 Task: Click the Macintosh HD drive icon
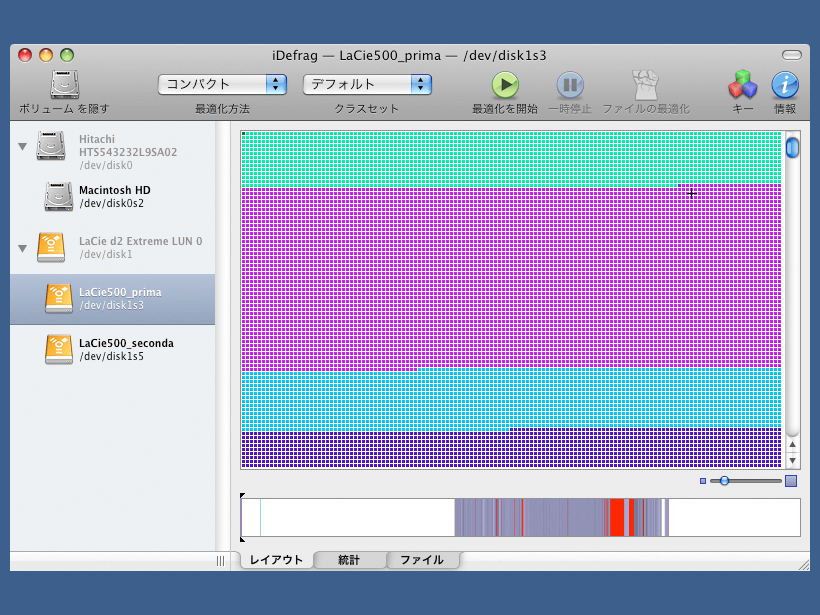59,197
